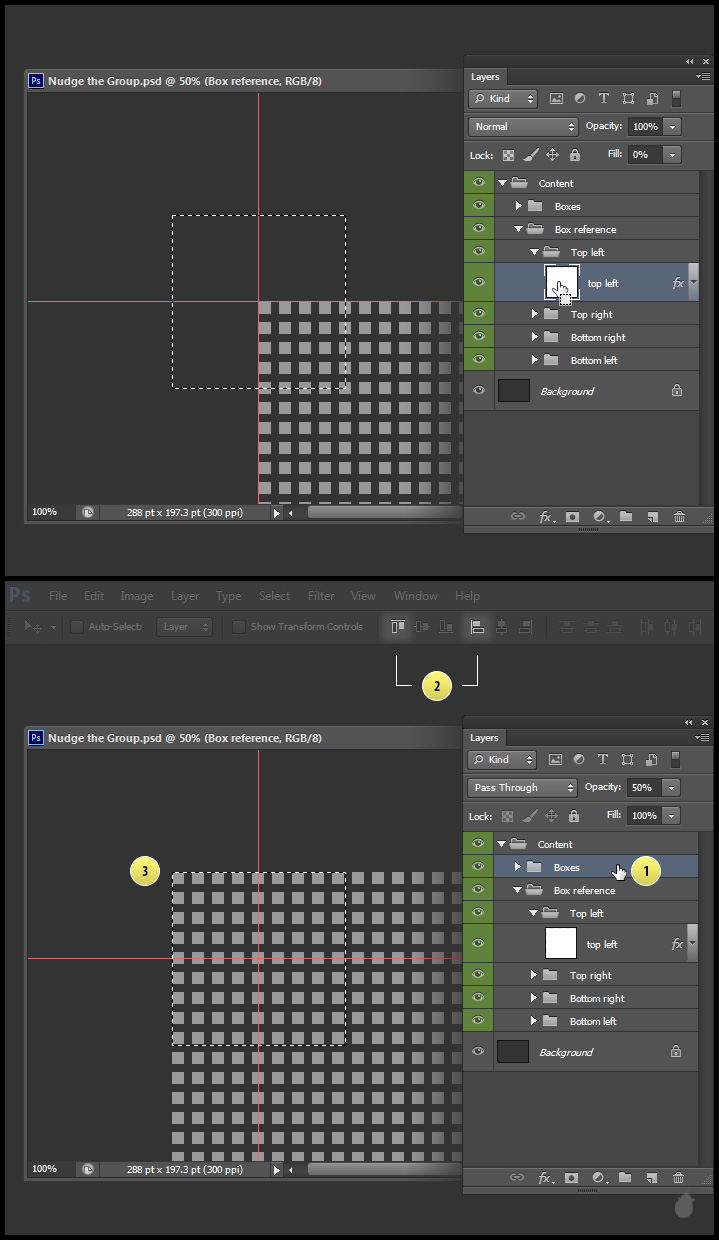Check Show Transform Controls
The image size is (719, 1240).
239,627
